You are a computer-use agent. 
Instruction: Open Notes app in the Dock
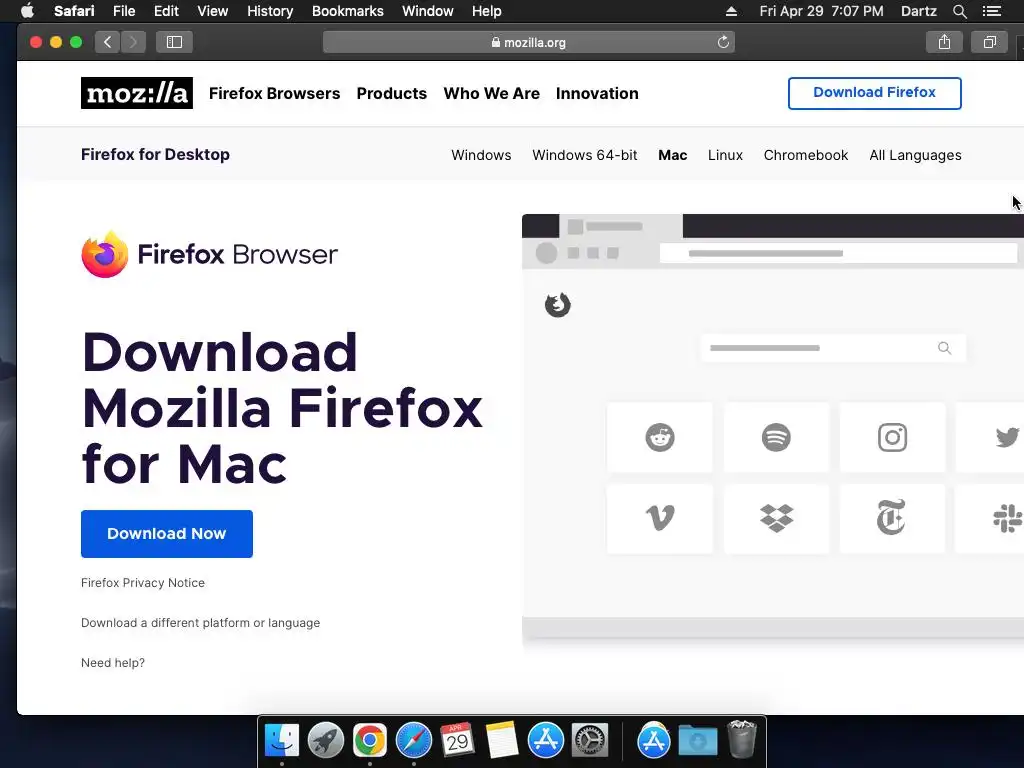(502, 740)
